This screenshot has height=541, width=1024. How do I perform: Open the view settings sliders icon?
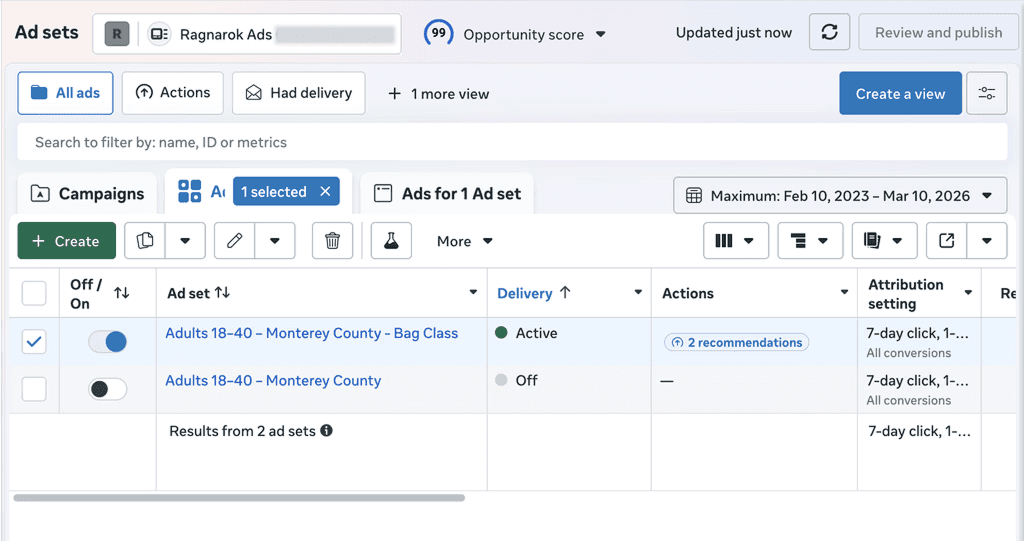point(987,93)
